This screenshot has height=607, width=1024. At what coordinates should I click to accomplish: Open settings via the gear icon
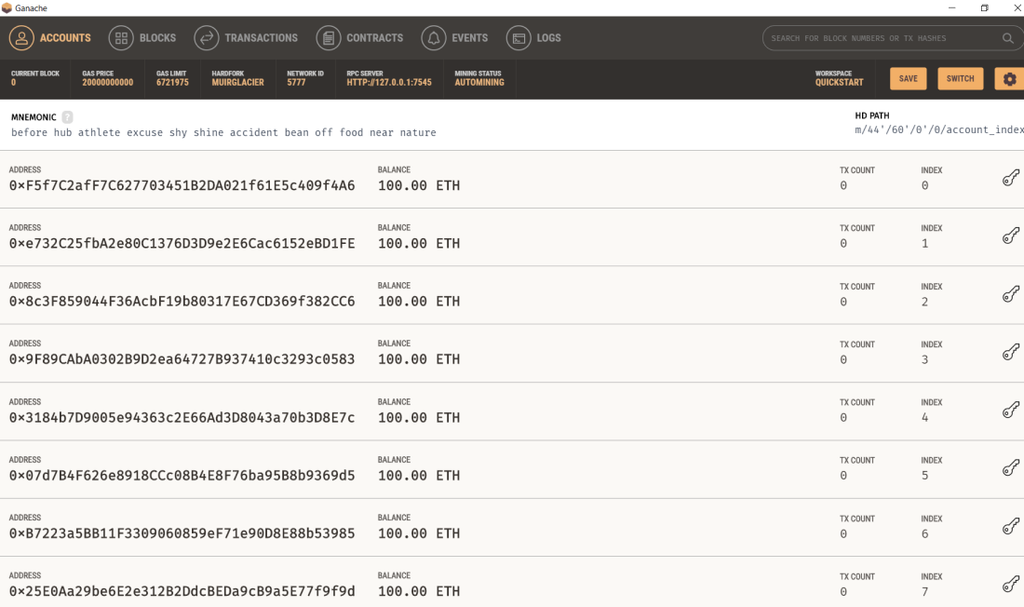pos(1010,79)
